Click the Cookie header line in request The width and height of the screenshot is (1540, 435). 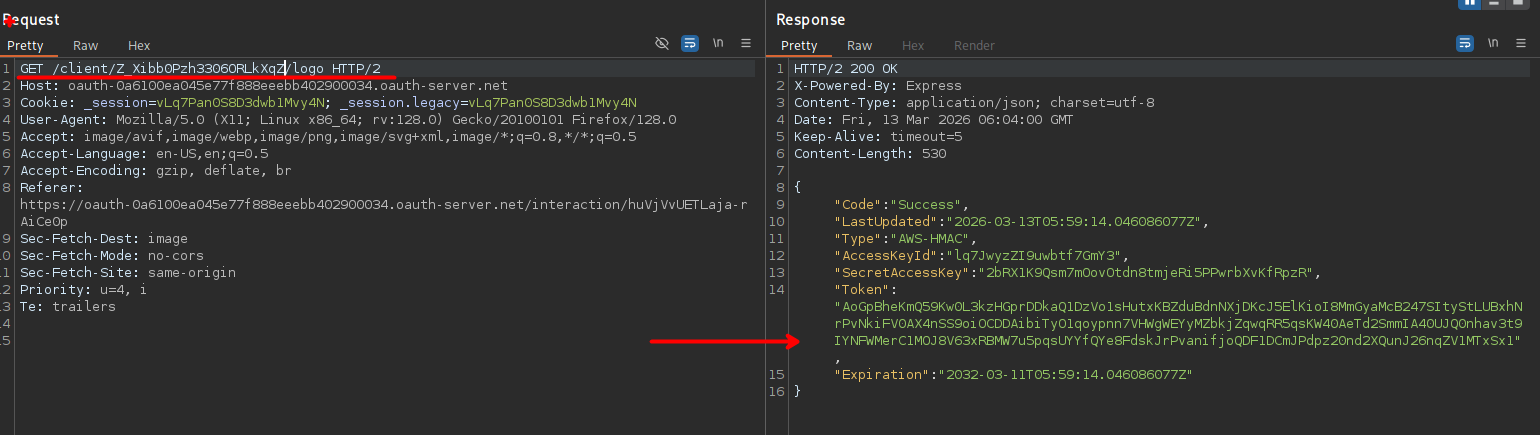(x=328, y=102)
